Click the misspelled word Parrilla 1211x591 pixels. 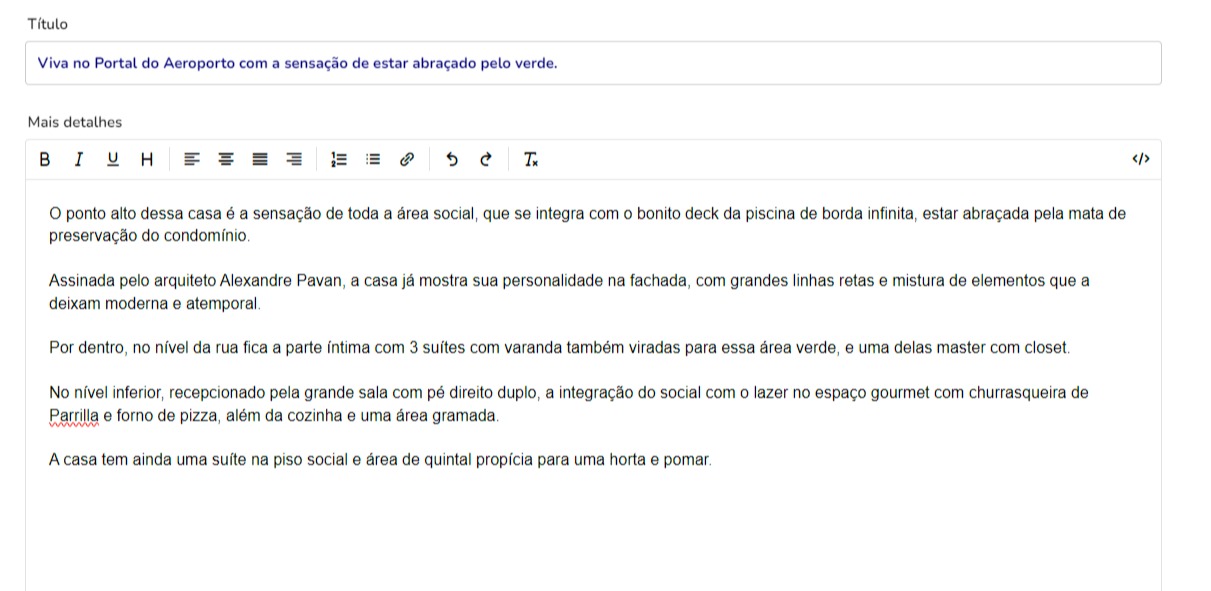pyautogui.click(x=74, y=416)
